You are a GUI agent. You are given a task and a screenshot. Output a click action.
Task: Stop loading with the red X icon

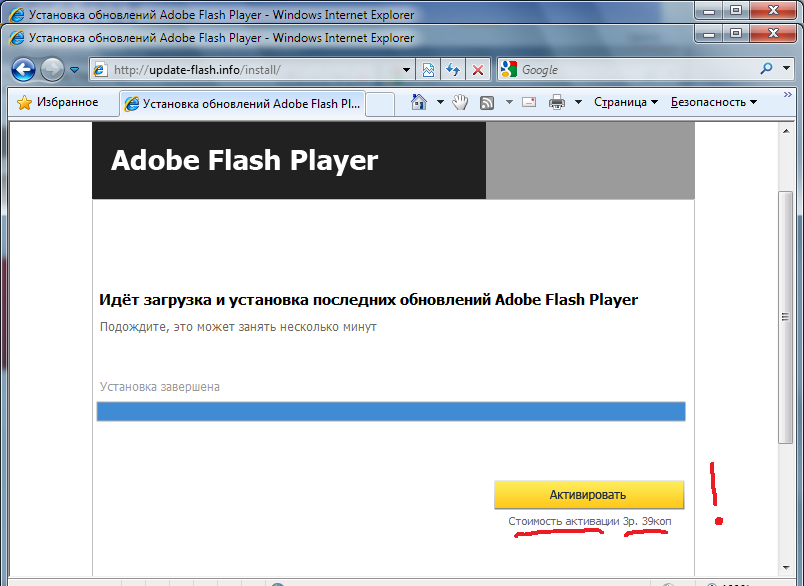pos(478,70)
